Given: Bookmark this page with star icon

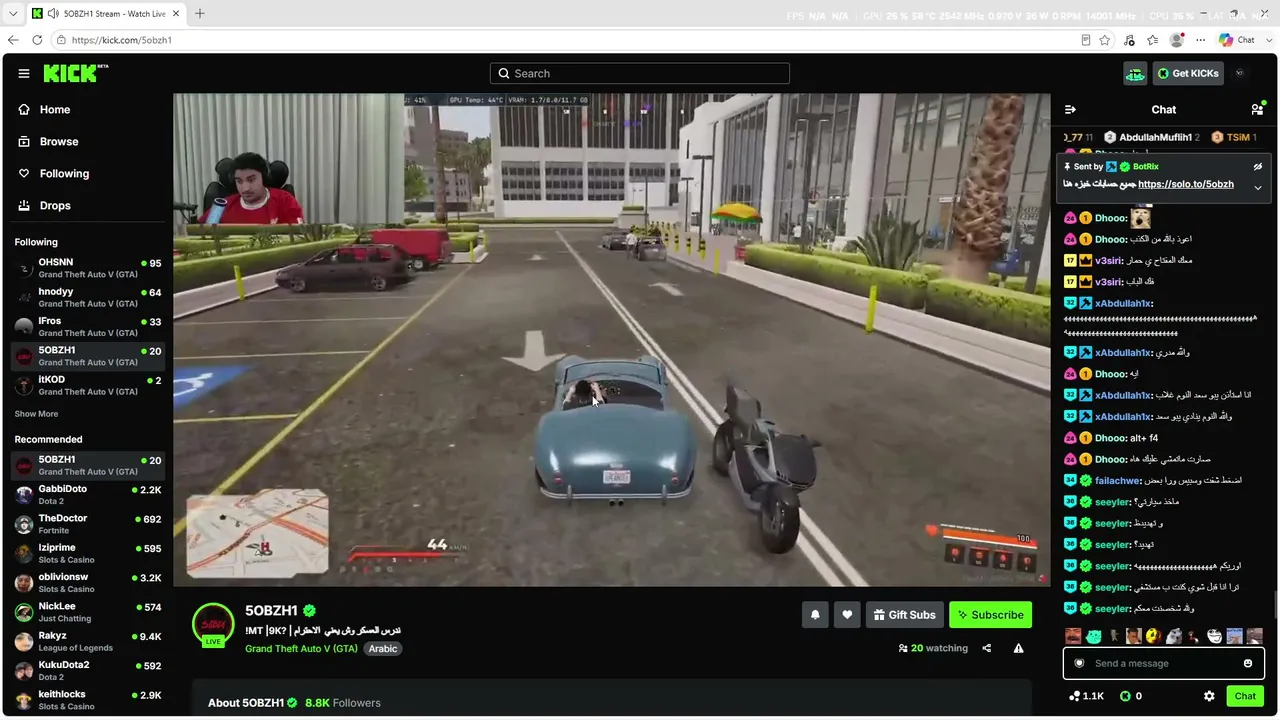Looking at the screenshot, I should 1105,40.
